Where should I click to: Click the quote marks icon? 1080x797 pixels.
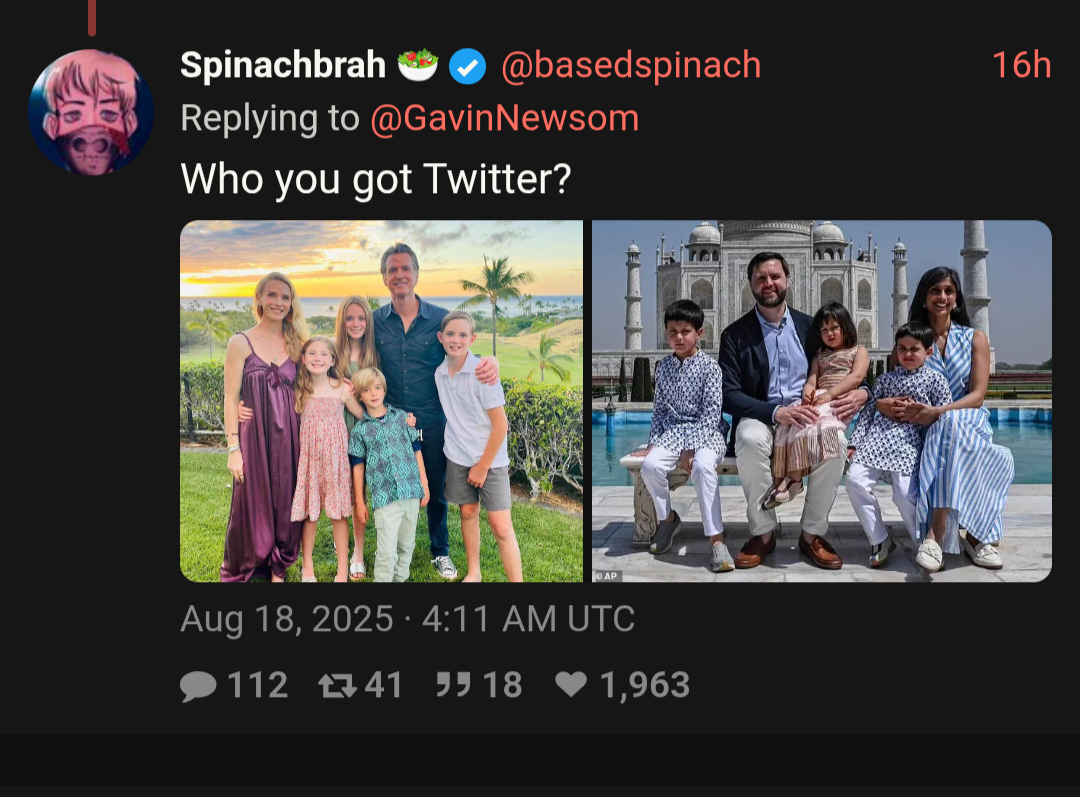point(453,685)
